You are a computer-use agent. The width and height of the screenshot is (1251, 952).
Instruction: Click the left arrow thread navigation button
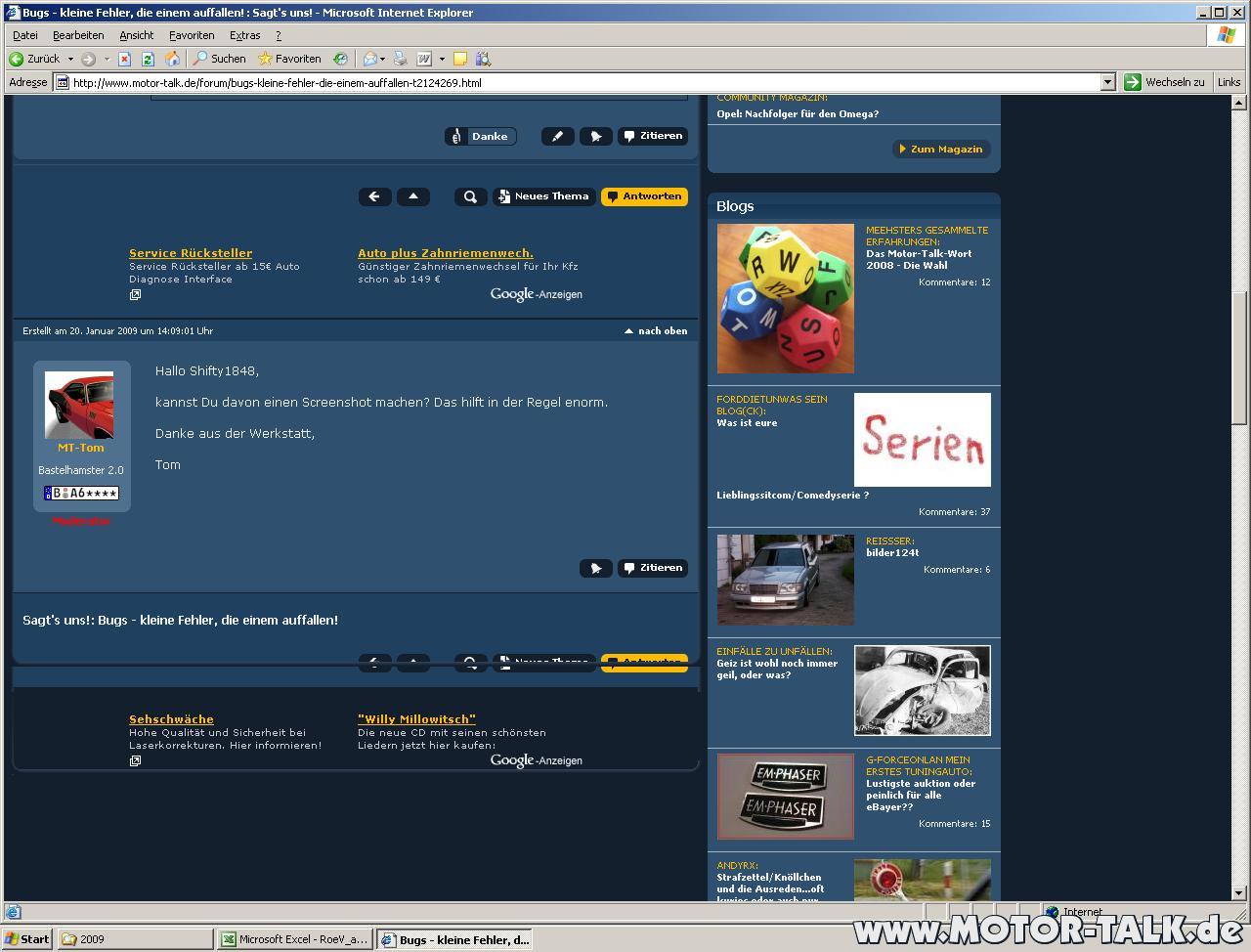[374, 196]
